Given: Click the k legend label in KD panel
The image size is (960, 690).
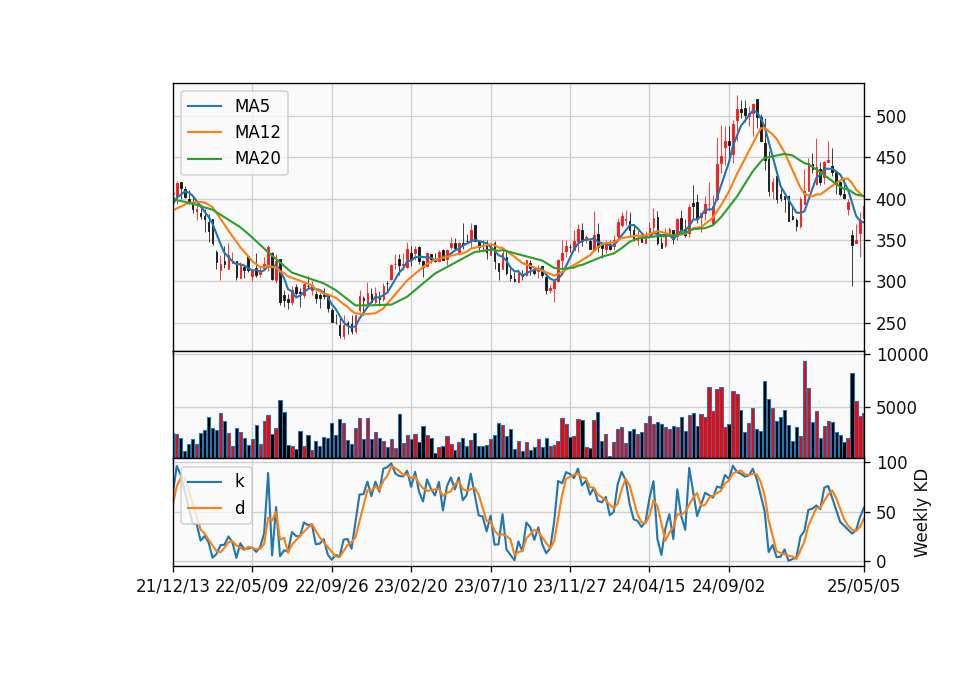Looking at the screenshot, I should tap(239, 481).
